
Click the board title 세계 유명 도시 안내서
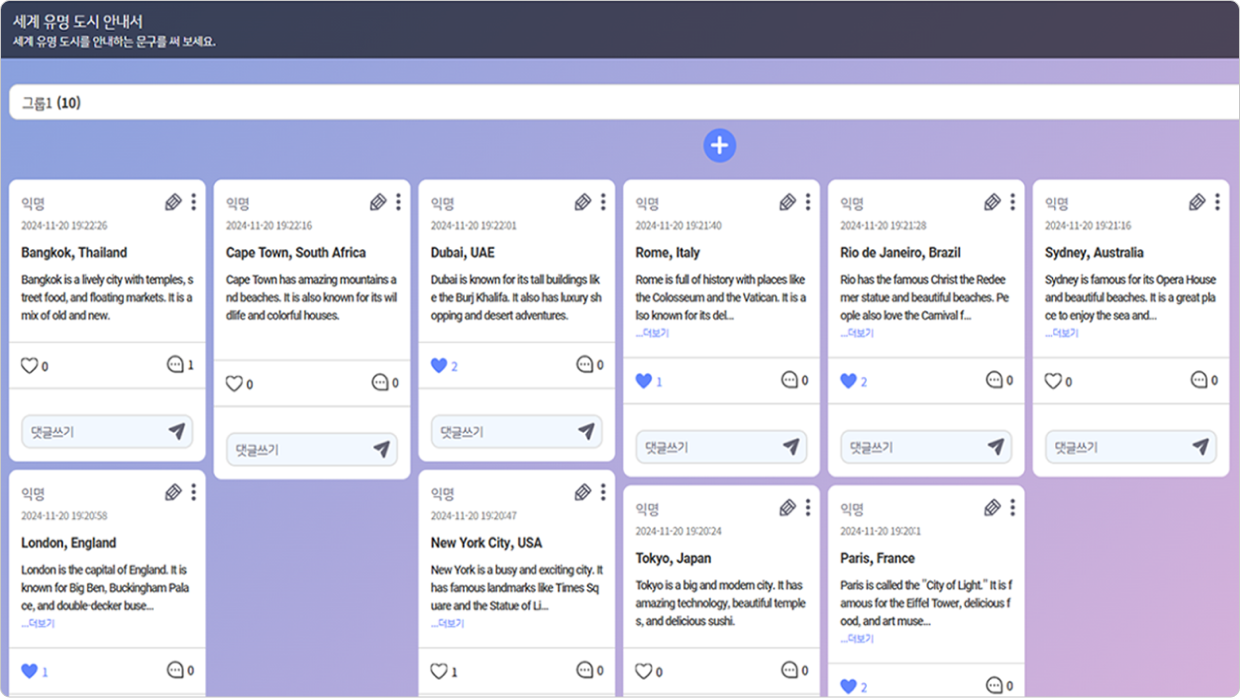77,21
